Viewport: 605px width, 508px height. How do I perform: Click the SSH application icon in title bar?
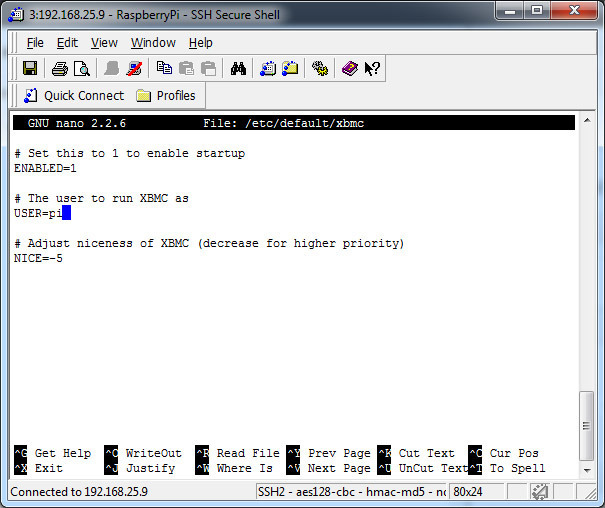pos(16,15)
